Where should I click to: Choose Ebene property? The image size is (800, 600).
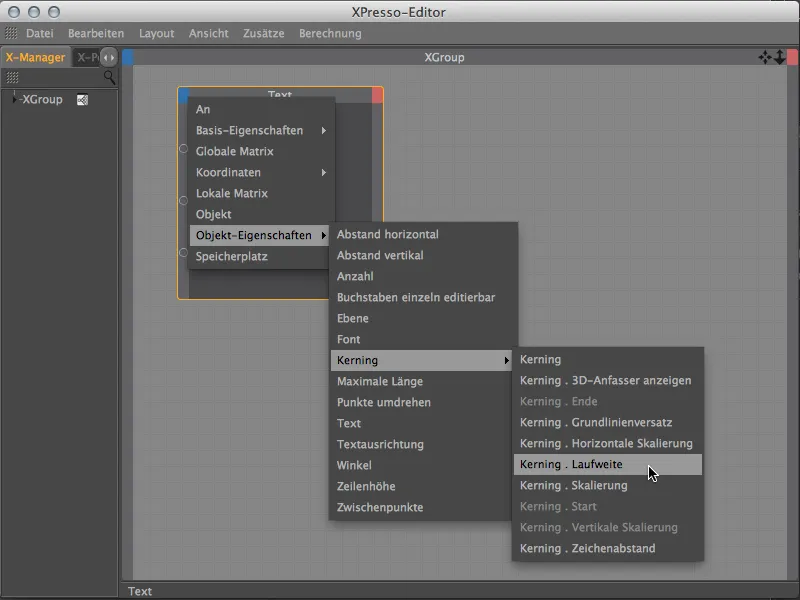tap(423, 318)
